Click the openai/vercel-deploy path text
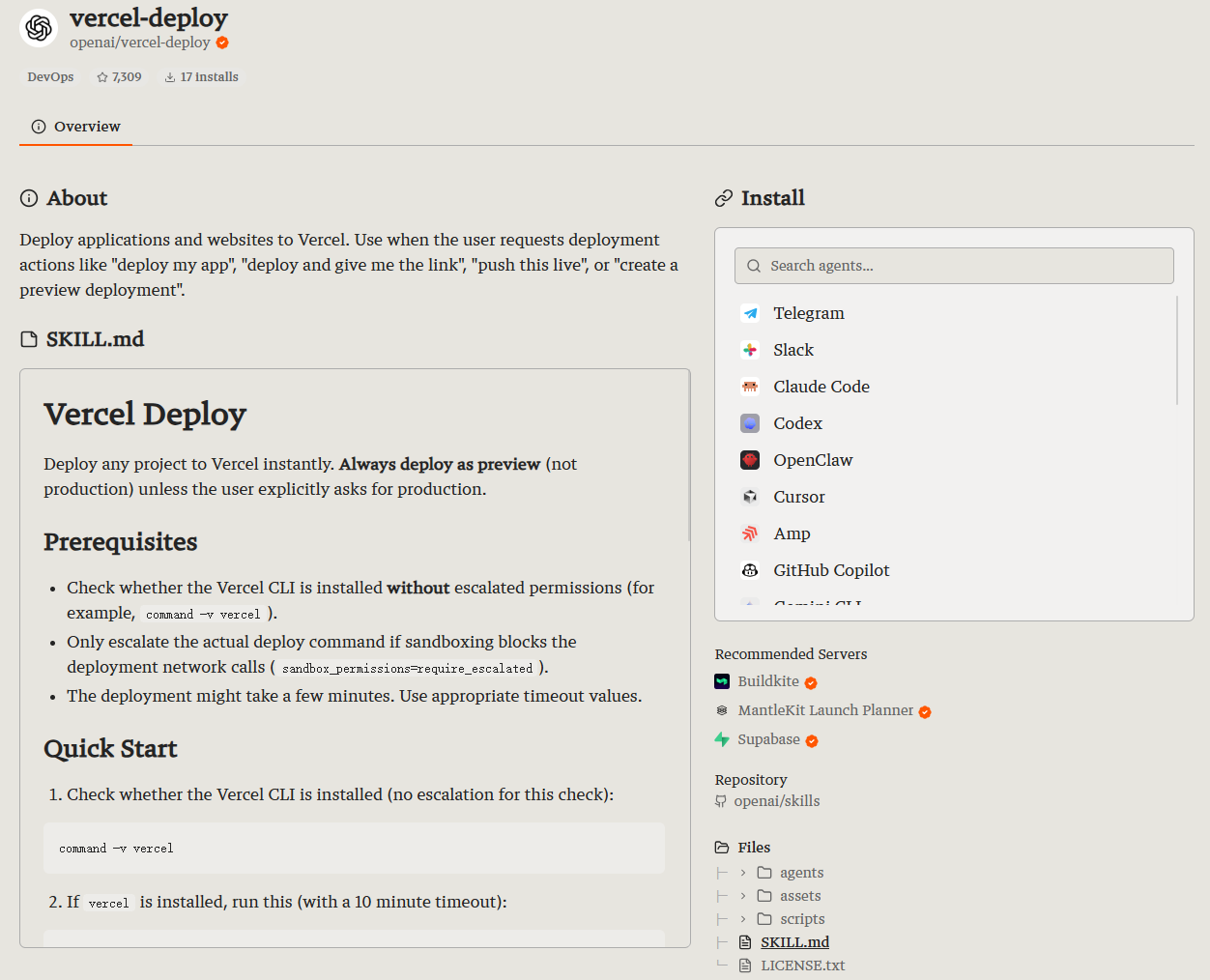The width and height of the screenshot is (1210, 980). [x=140, y=43]
